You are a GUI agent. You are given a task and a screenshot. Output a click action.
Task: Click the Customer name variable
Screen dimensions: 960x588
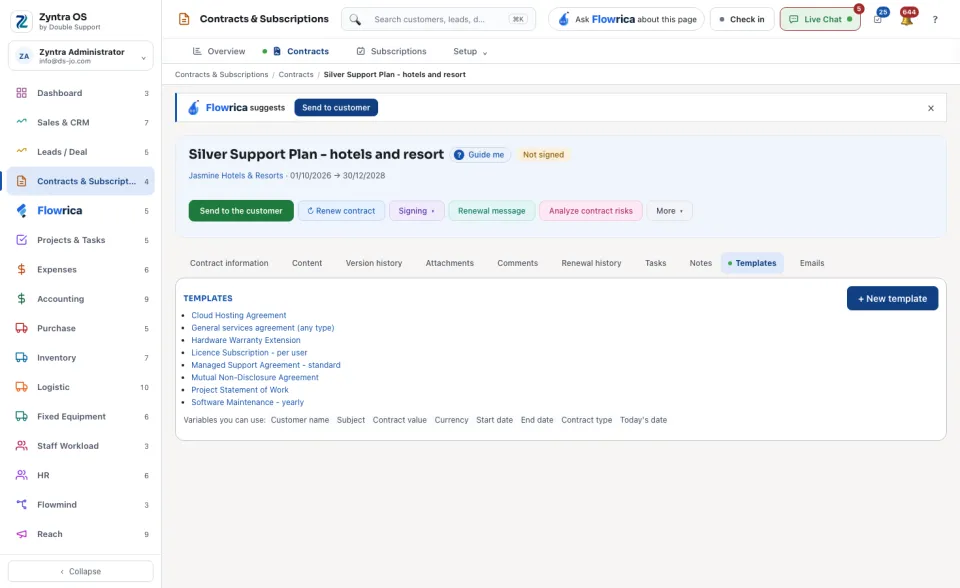[300, 420]
